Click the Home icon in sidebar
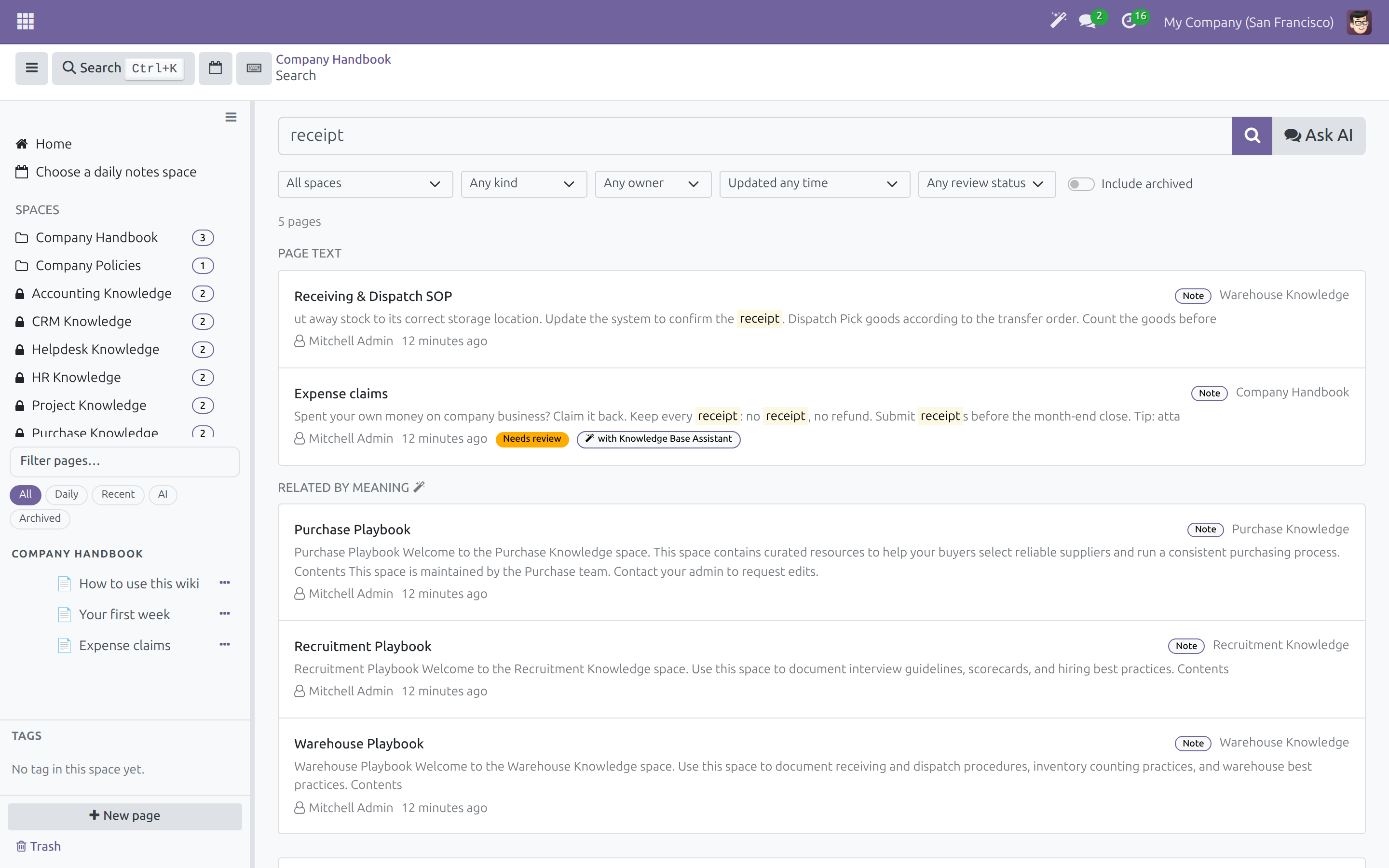Screen dimensions: 1389x868 [x=22, y=144]
